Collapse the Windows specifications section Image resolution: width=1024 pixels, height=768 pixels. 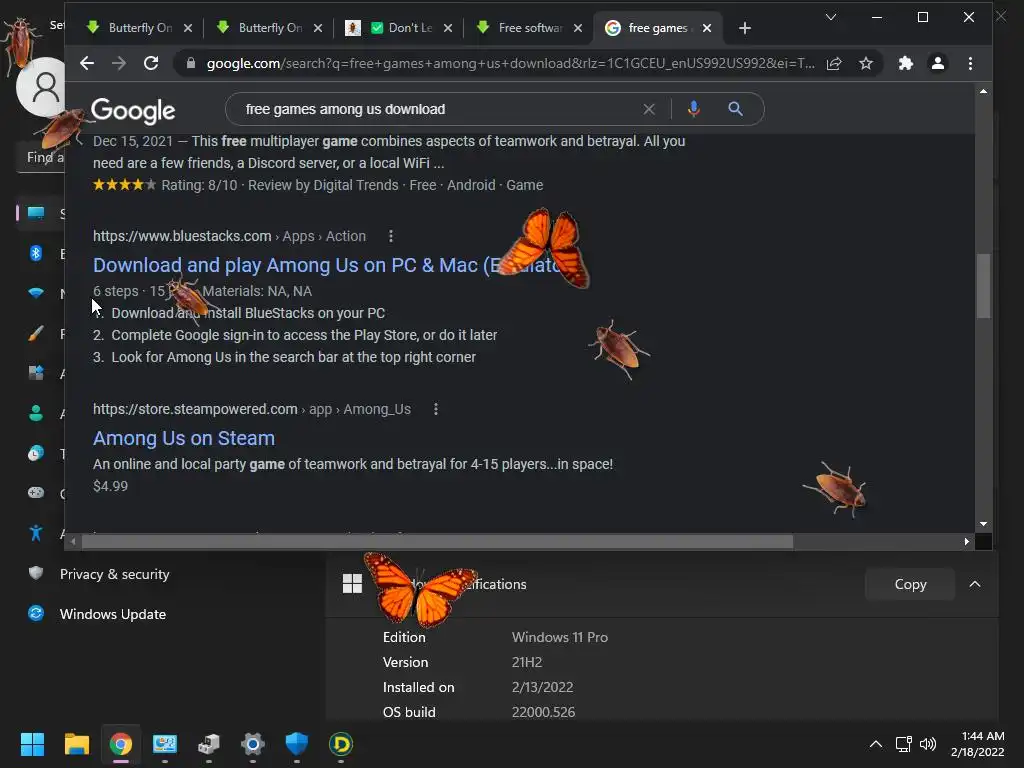click(974, 584)
